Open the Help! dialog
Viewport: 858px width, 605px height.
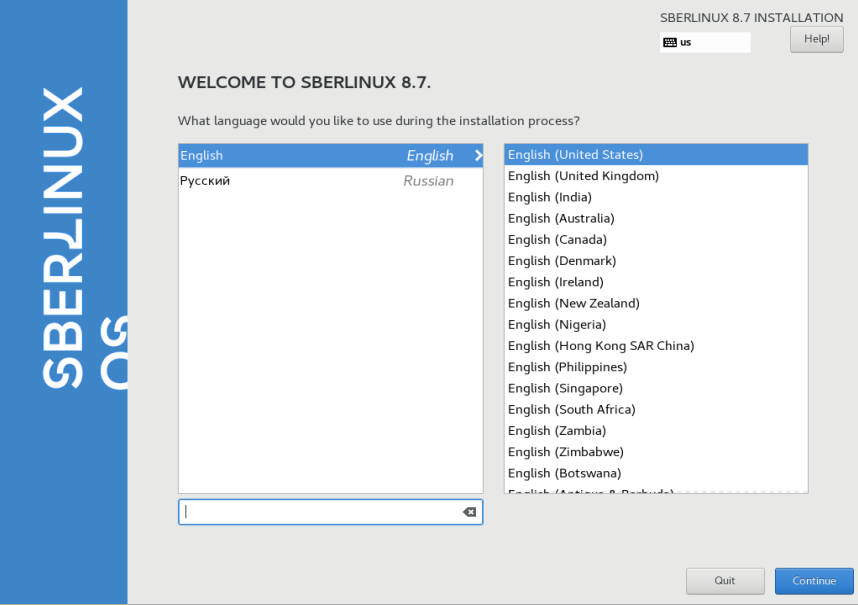coord(816,39)
